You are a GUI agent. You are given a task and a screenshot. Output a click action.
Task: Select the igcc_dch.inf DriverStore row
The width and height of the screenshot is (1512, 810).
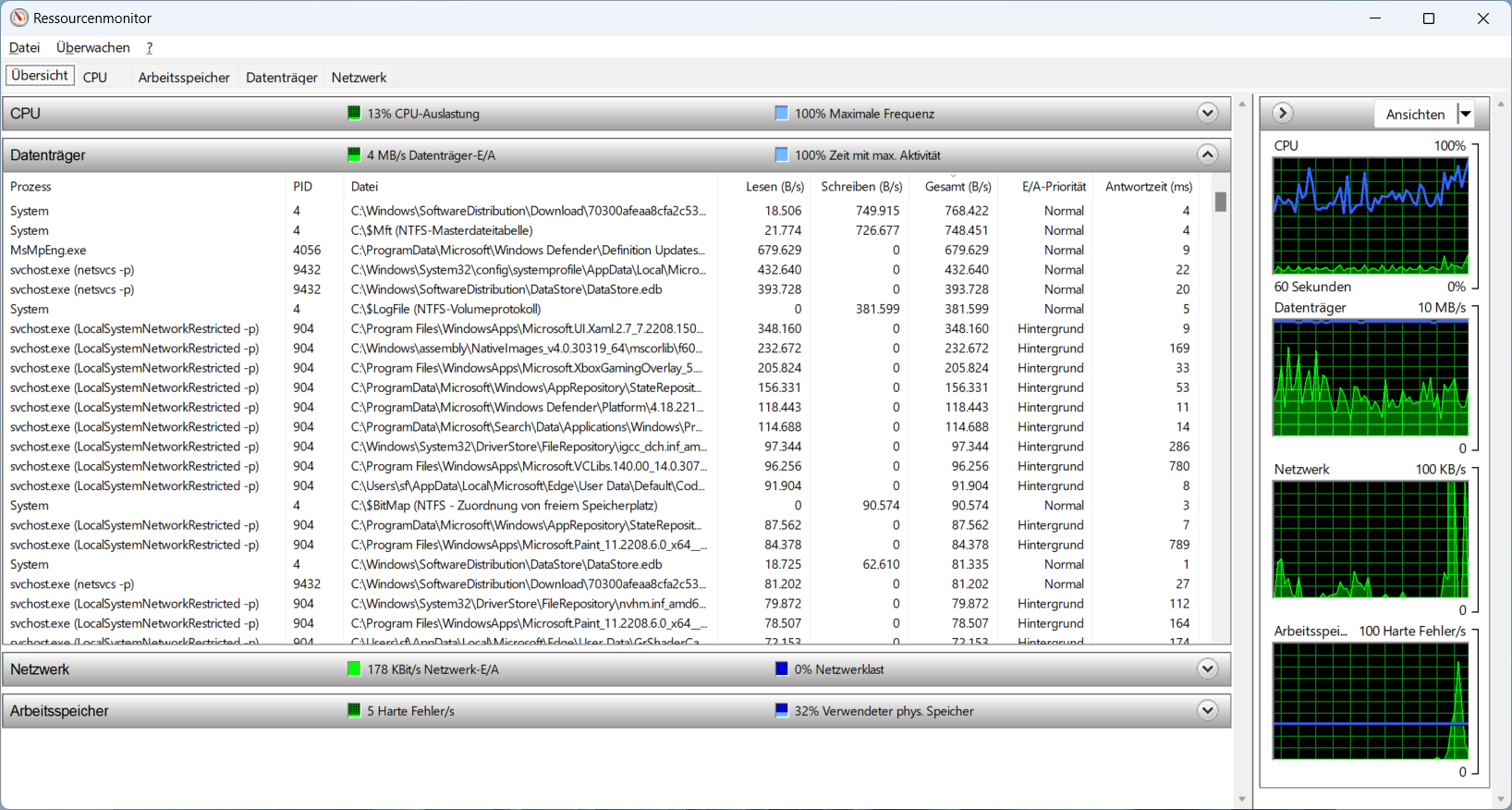point(601,447)
